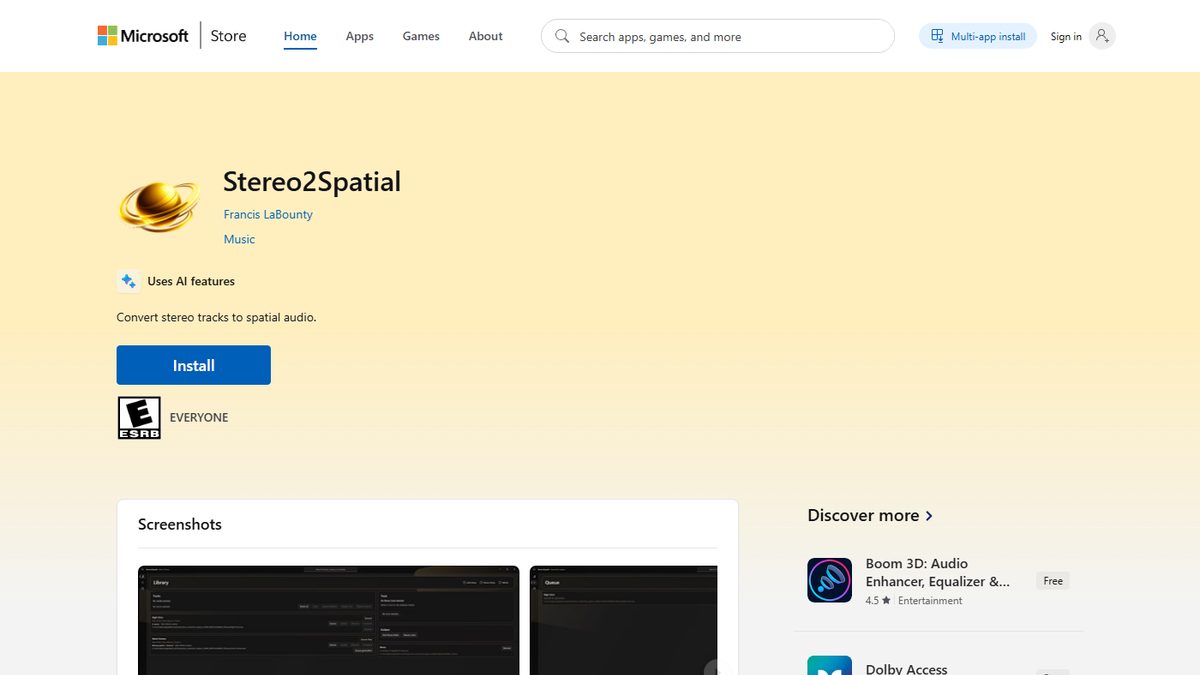Click the user profile avatar icon
This screenshot has width=1200, height=675.
pos(1102,36)
